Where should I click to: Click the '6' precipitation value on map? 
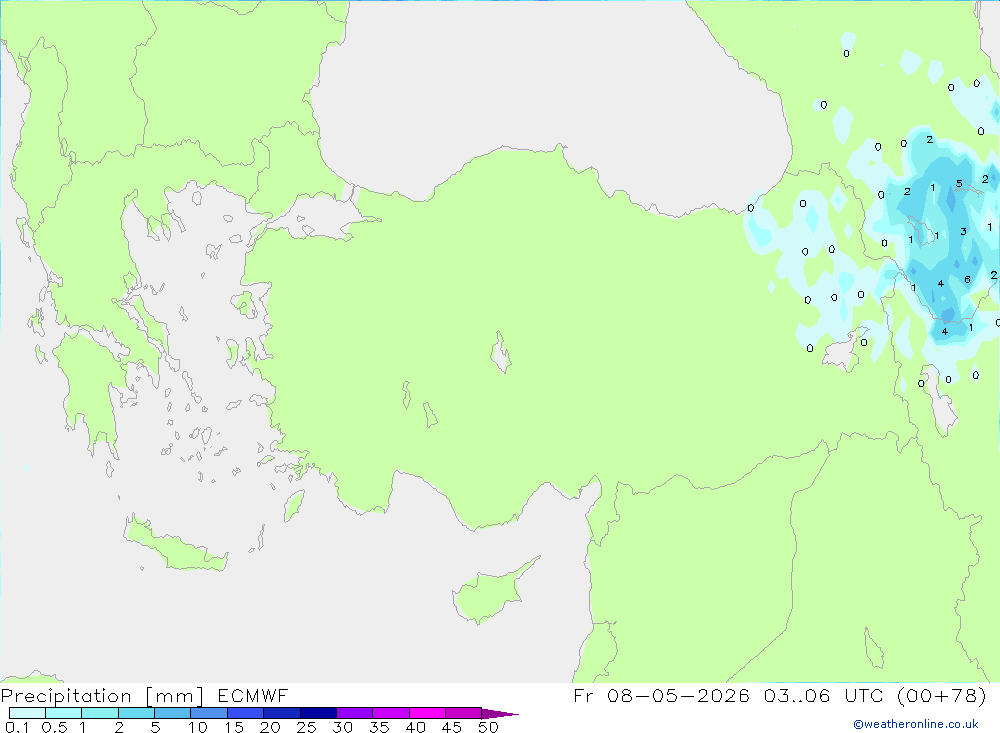pyautogui.click(x=967, y=279)
